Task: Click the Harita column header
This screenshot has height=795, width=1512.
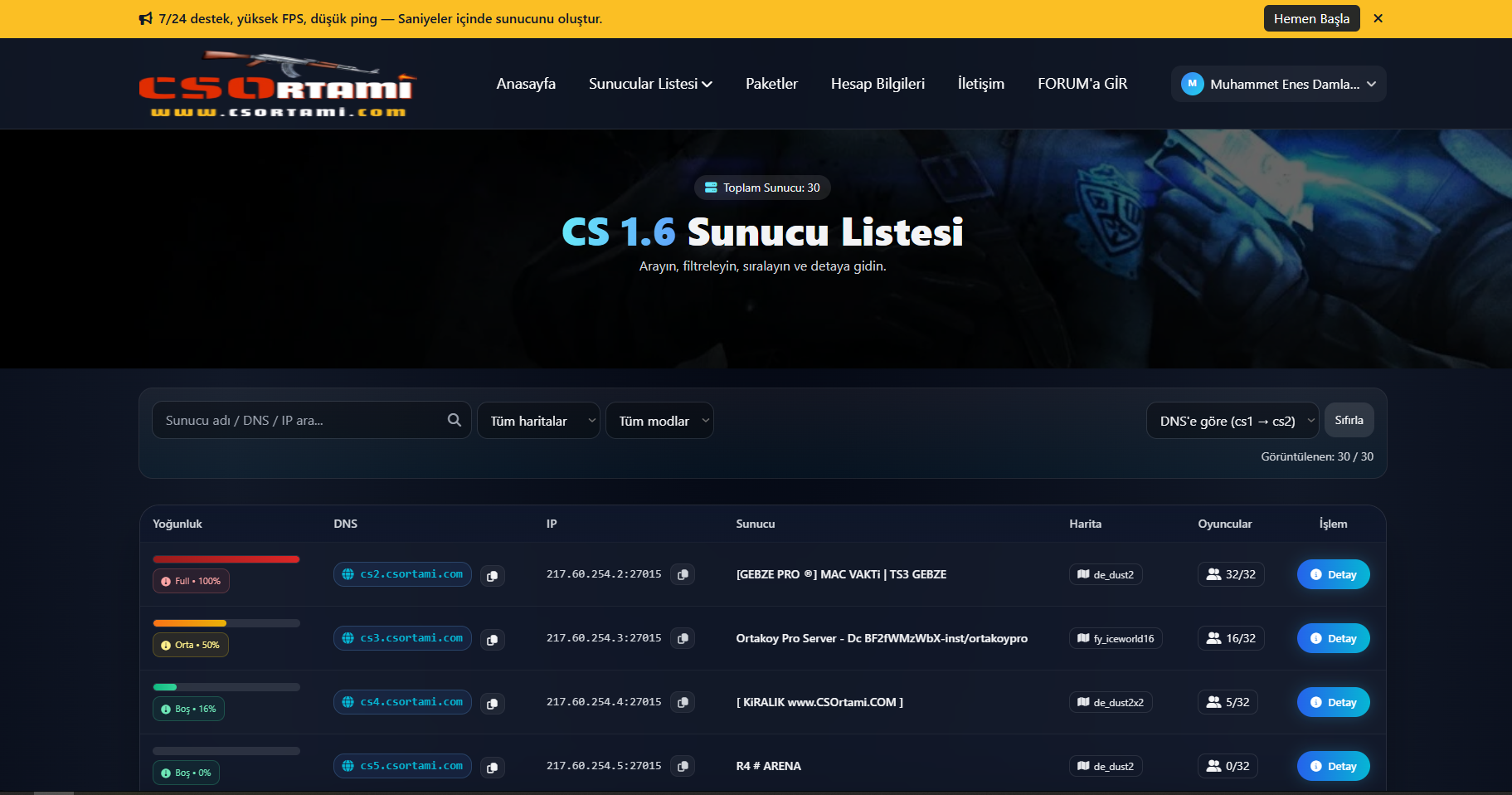Action: [x=1085, y=524]
